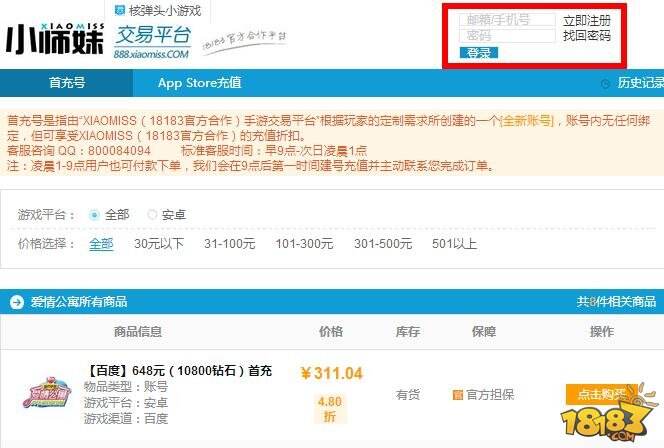This screenshot has width=664, height=448.
Task: Select the 全部 game platform radio button
Action: coord(94,215)
